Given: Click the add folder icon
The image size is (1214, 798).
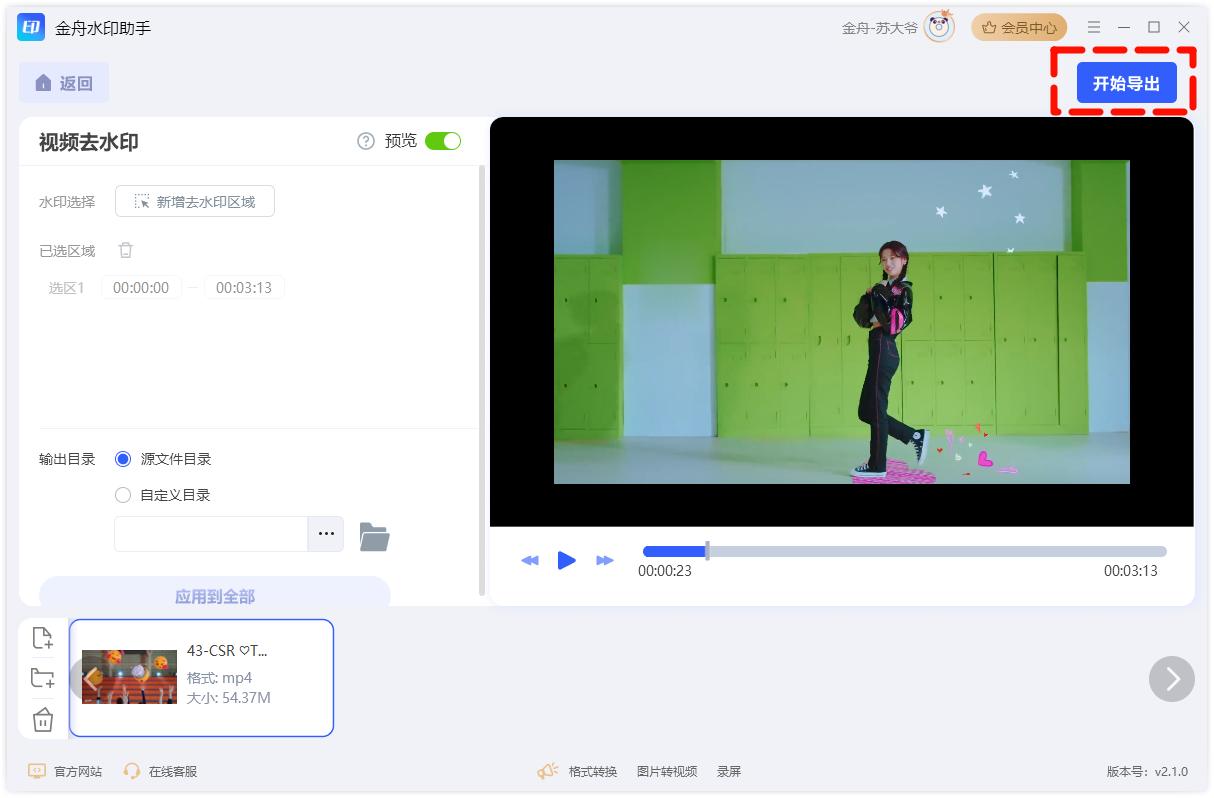Looking at the screenshot, I should tap(42, 678).
